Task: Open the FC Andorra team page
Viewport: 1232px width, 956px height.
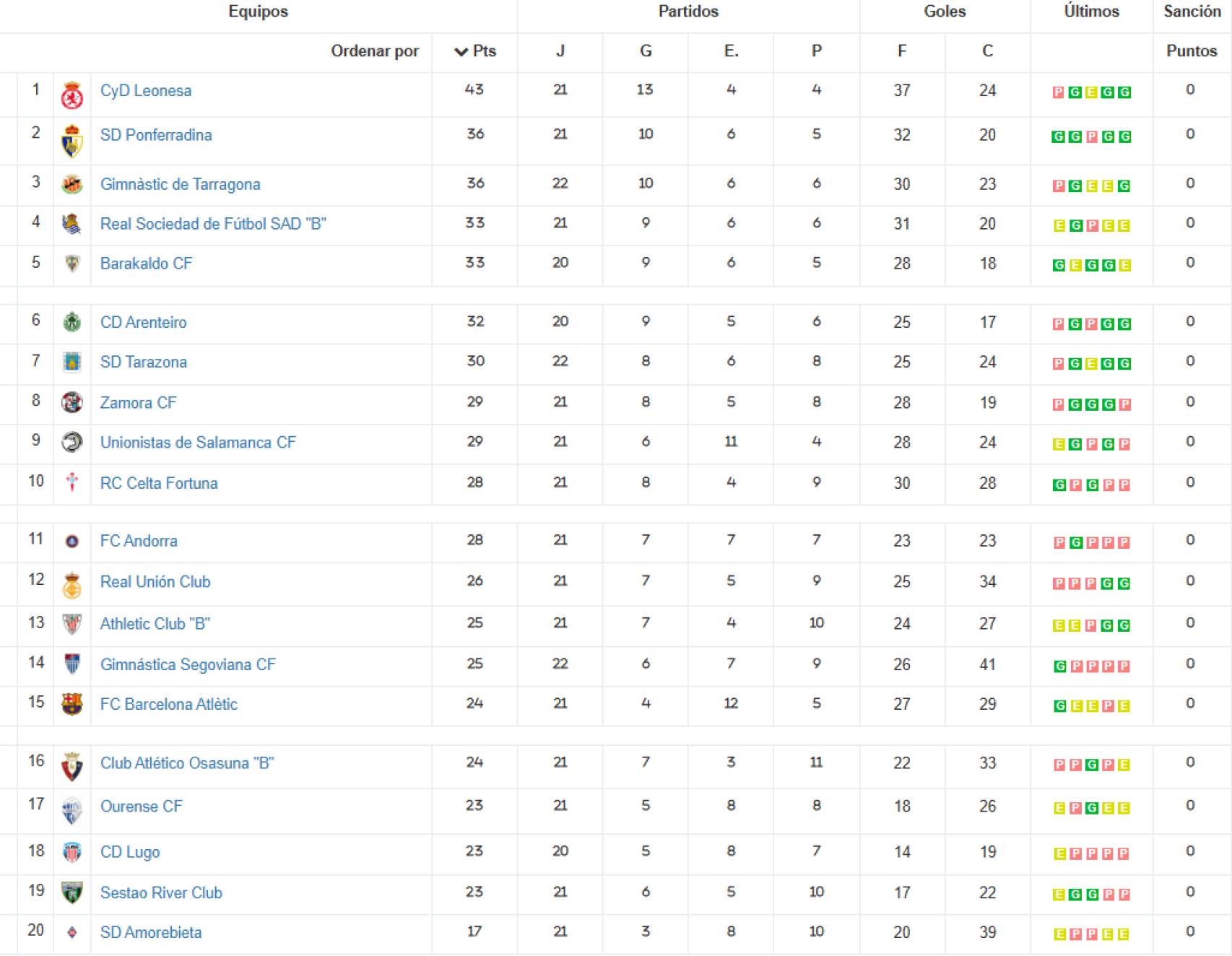Action: pos(138,540)
